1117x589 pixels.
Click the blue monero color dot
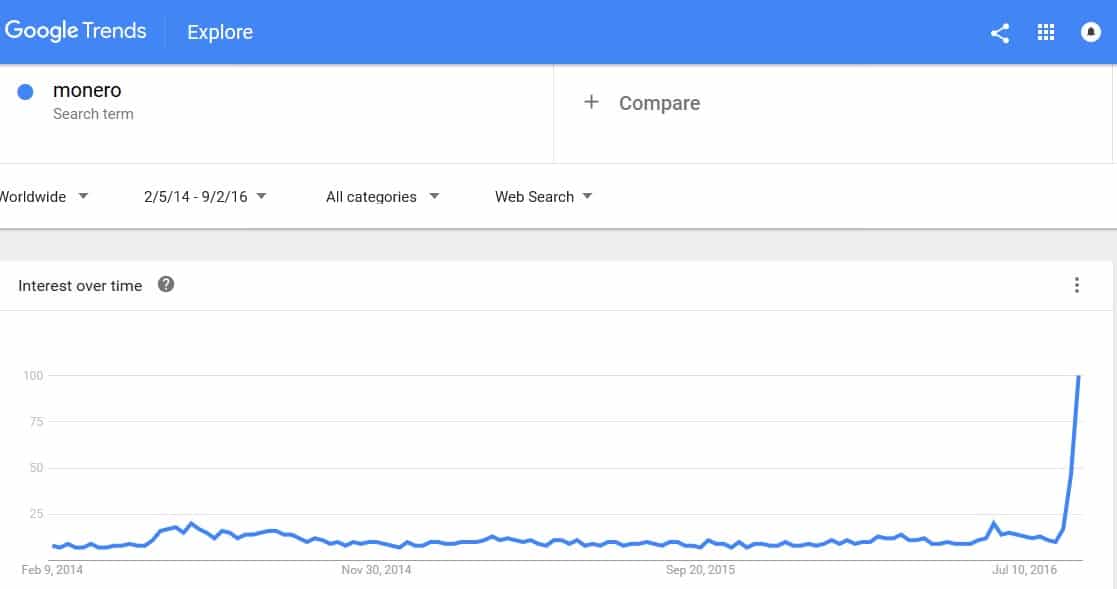click(25, 92)
